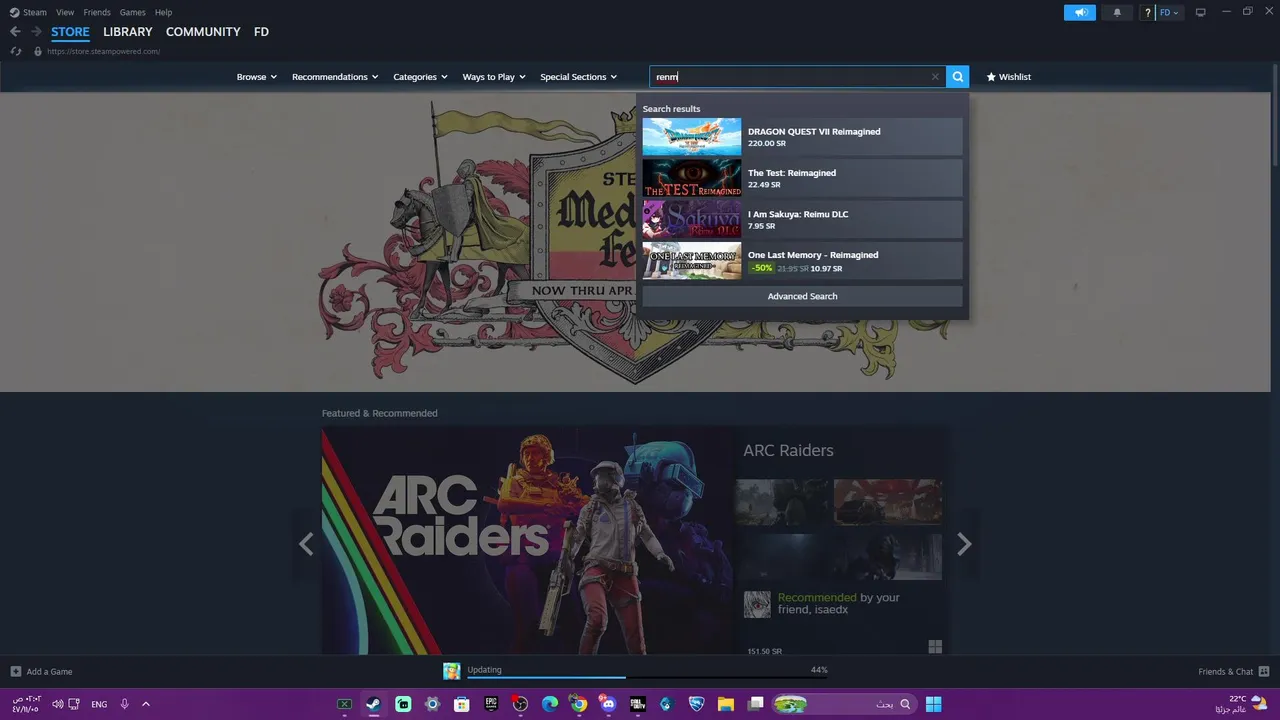Open the View menu

coord(65,12)
